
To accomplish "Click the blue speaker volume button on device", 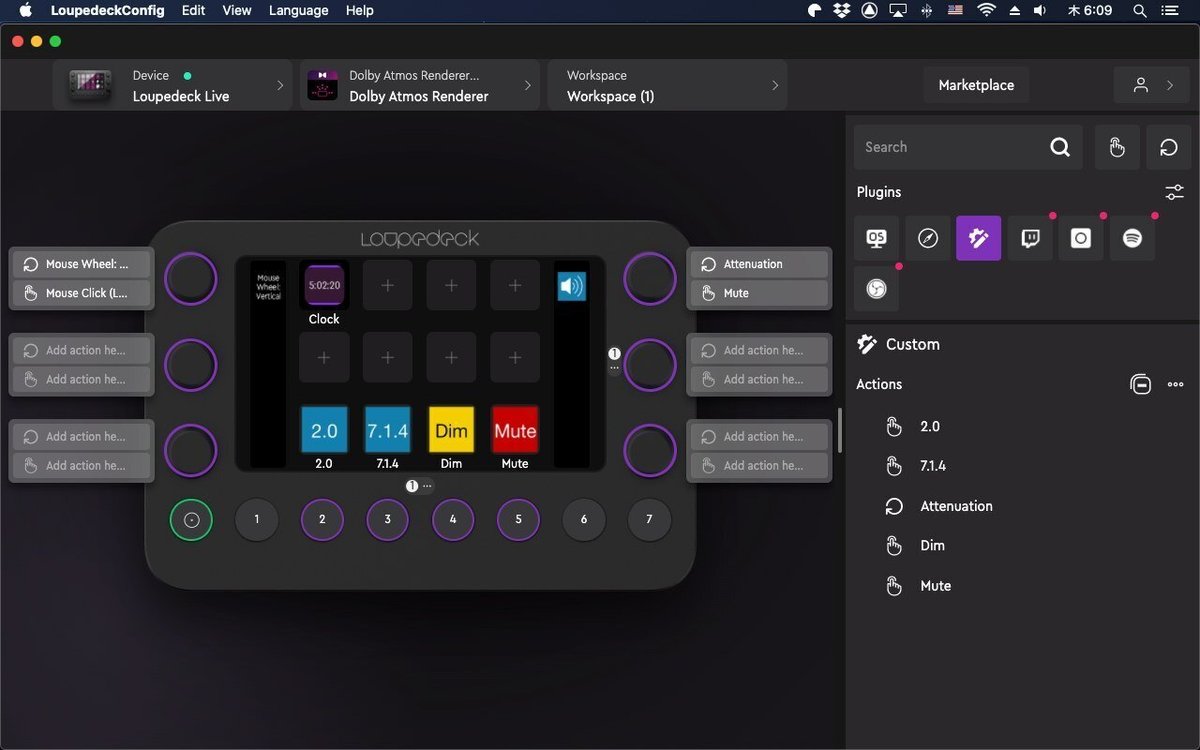I will click(571, 287).
